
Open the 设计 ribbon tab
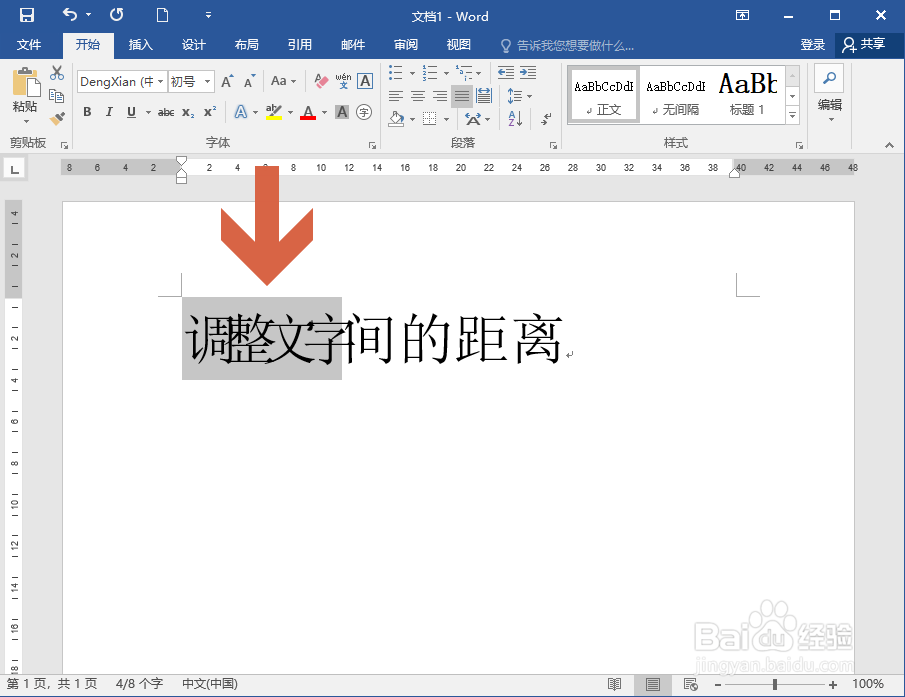click(x=193, y=45)
